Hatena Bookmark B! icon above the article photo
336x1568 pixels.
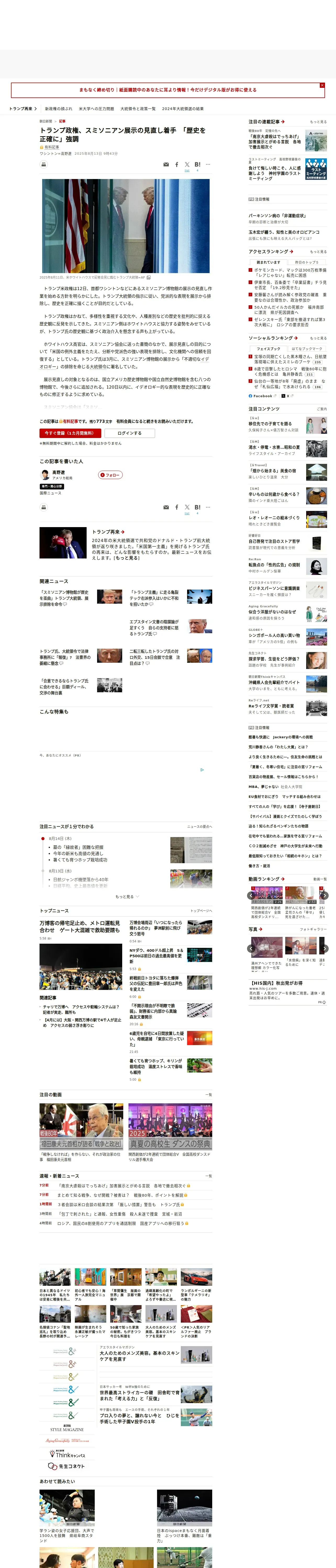[x=198, y=164]
